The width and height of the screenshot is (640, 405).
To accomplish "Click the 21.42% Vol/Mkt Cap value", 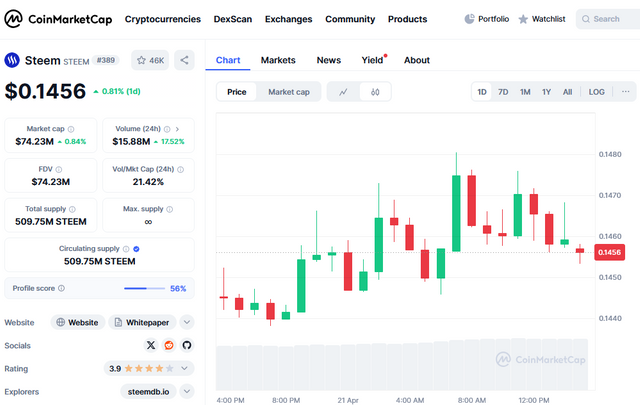I will tap(148, 182).
